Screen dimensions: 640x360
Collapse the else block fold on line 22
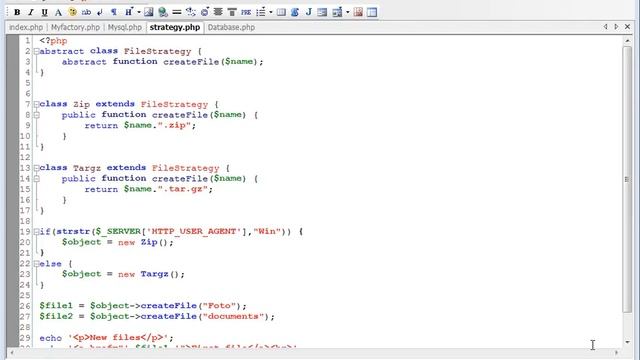coord(36,264)
